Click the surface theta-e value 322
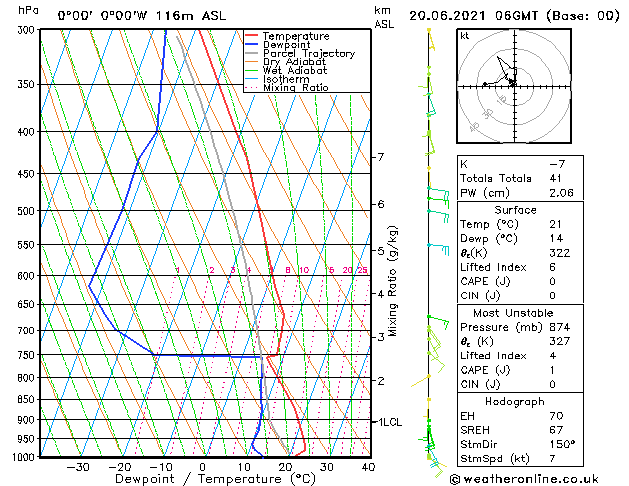629x486 pixels. pyautogui.click(x=560, y=253)
